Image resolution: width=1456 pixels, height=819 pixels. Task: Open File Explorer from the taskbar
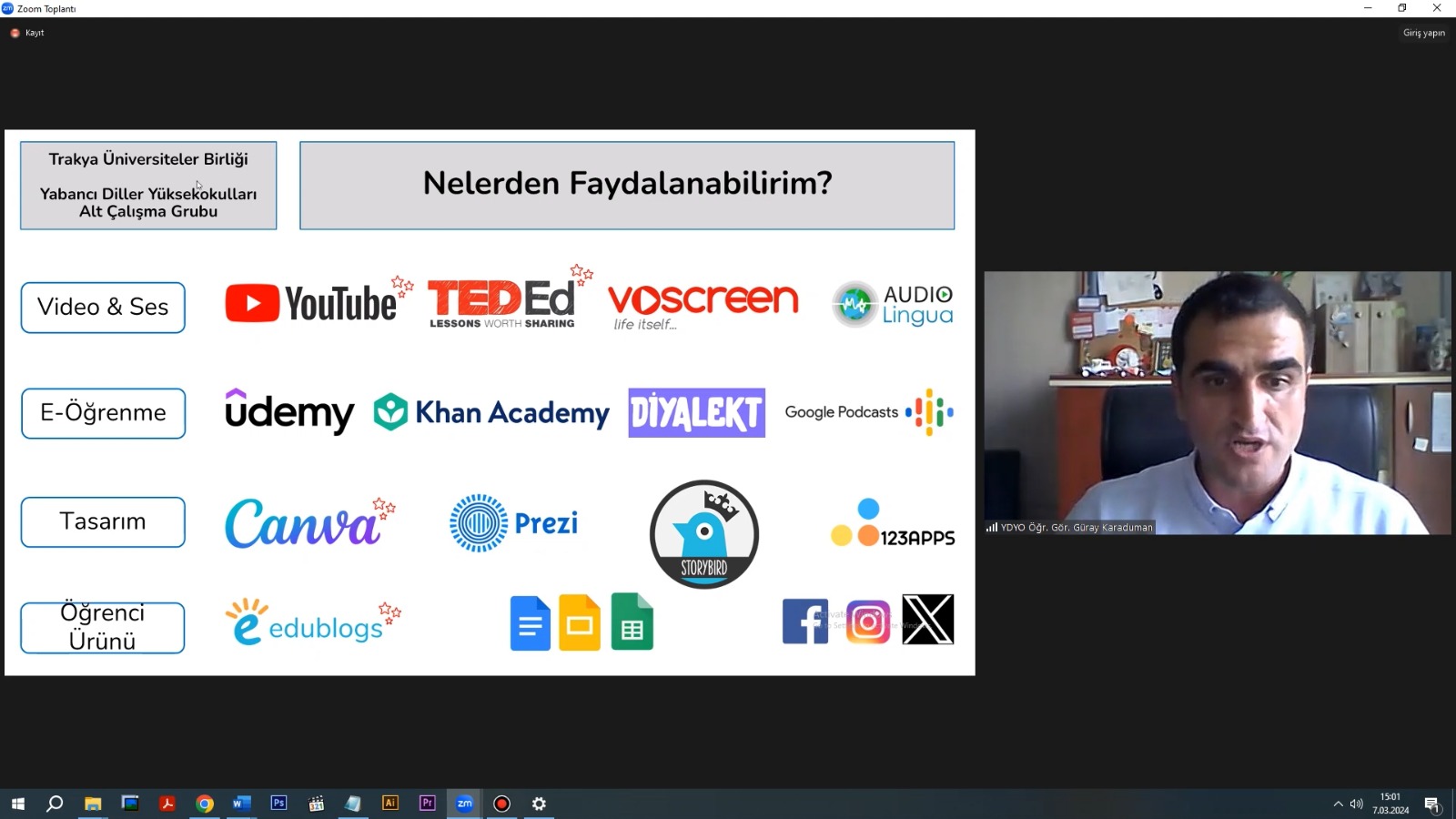(92, 804)
